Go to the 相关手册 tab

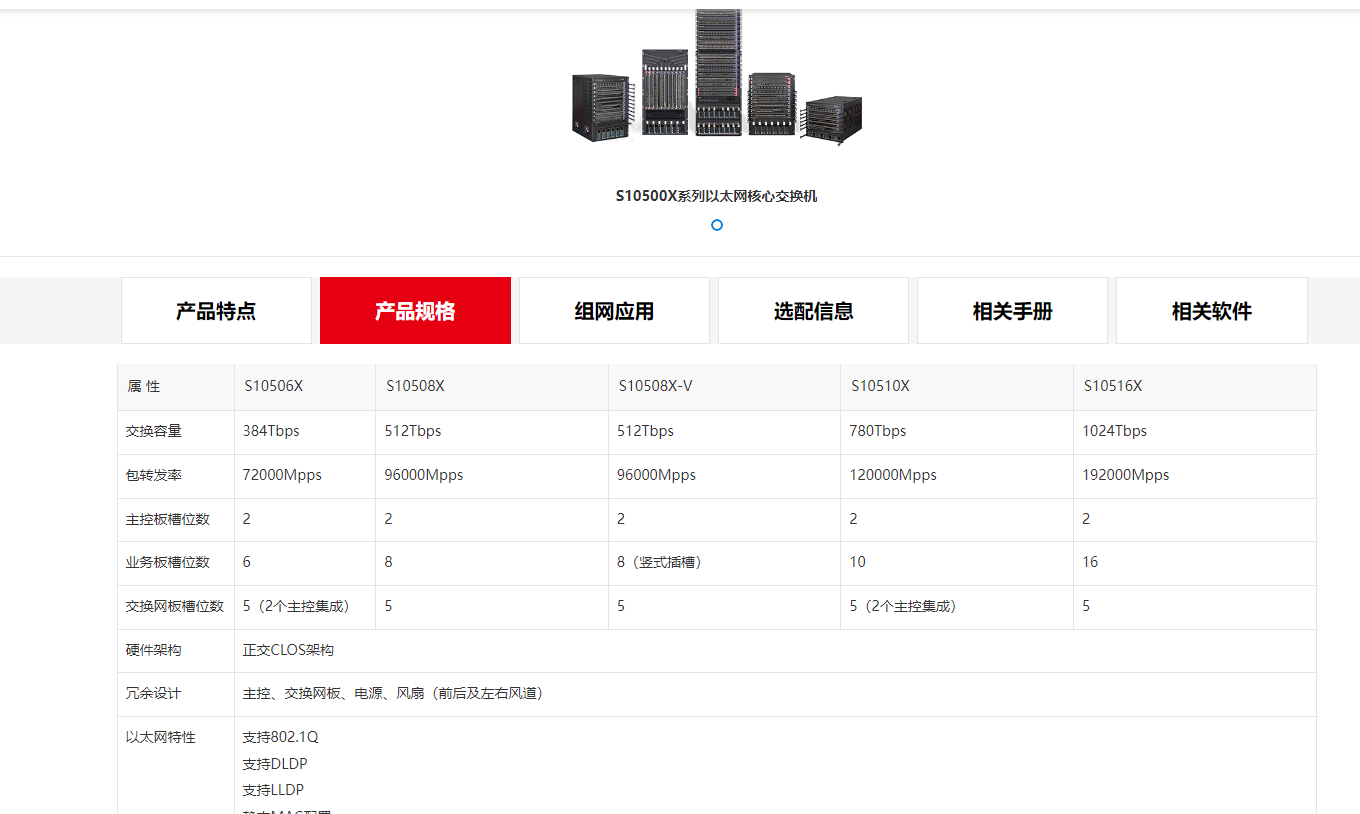[1012, 311]
